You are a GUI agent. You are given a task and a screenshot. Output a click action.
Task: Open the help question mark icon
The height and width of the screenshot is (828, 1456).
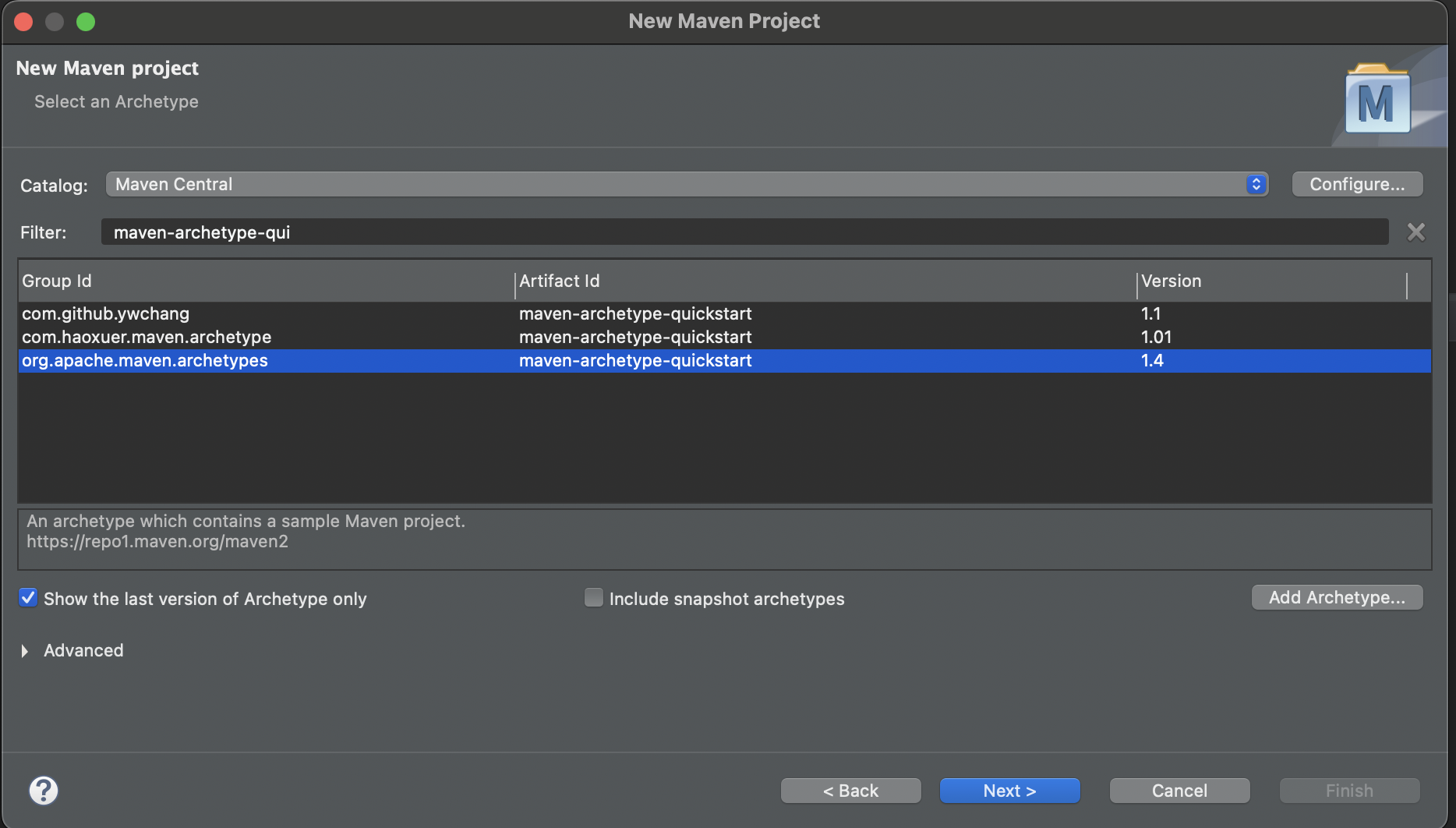click(44, 790)
